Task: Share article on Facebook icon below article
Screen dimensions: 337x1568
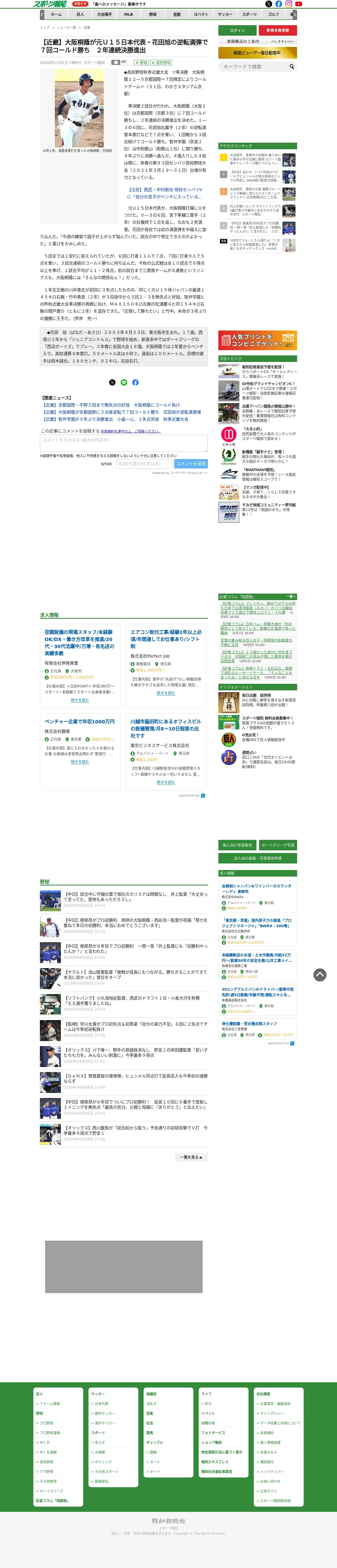Action: click(135, 382)
